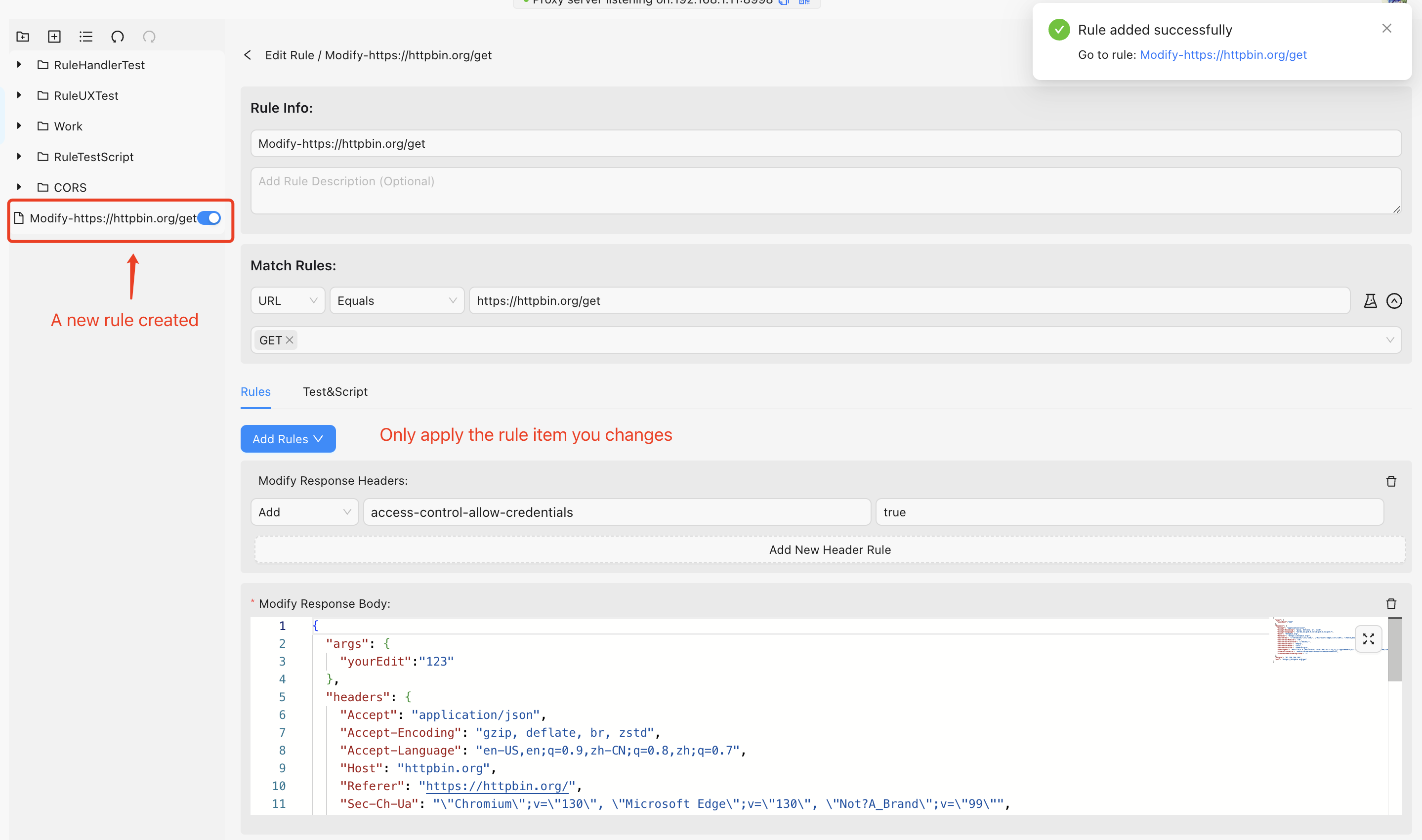
Task: Select the Rules tab
Action: tap(255, 392)
